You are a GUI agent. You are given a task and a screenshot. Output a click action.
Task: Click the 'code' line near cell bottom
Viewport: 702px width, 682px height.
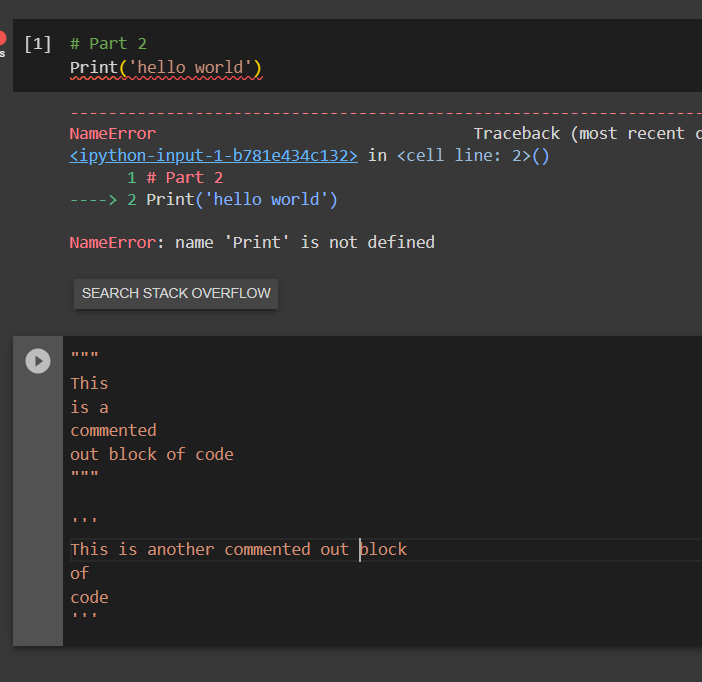pos(89,597)
